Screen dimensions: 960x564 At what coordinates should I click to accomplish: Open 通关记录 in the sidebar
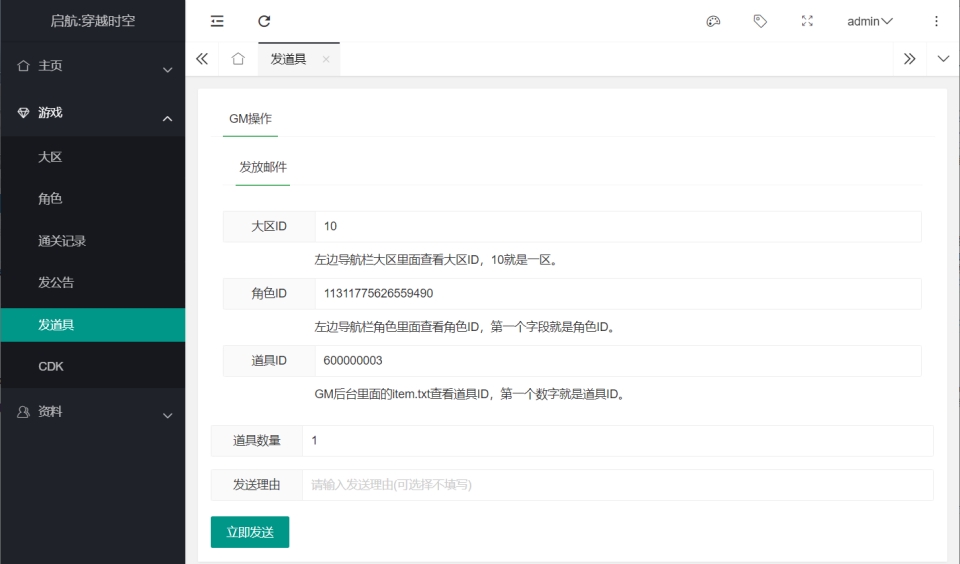point(62,241)
